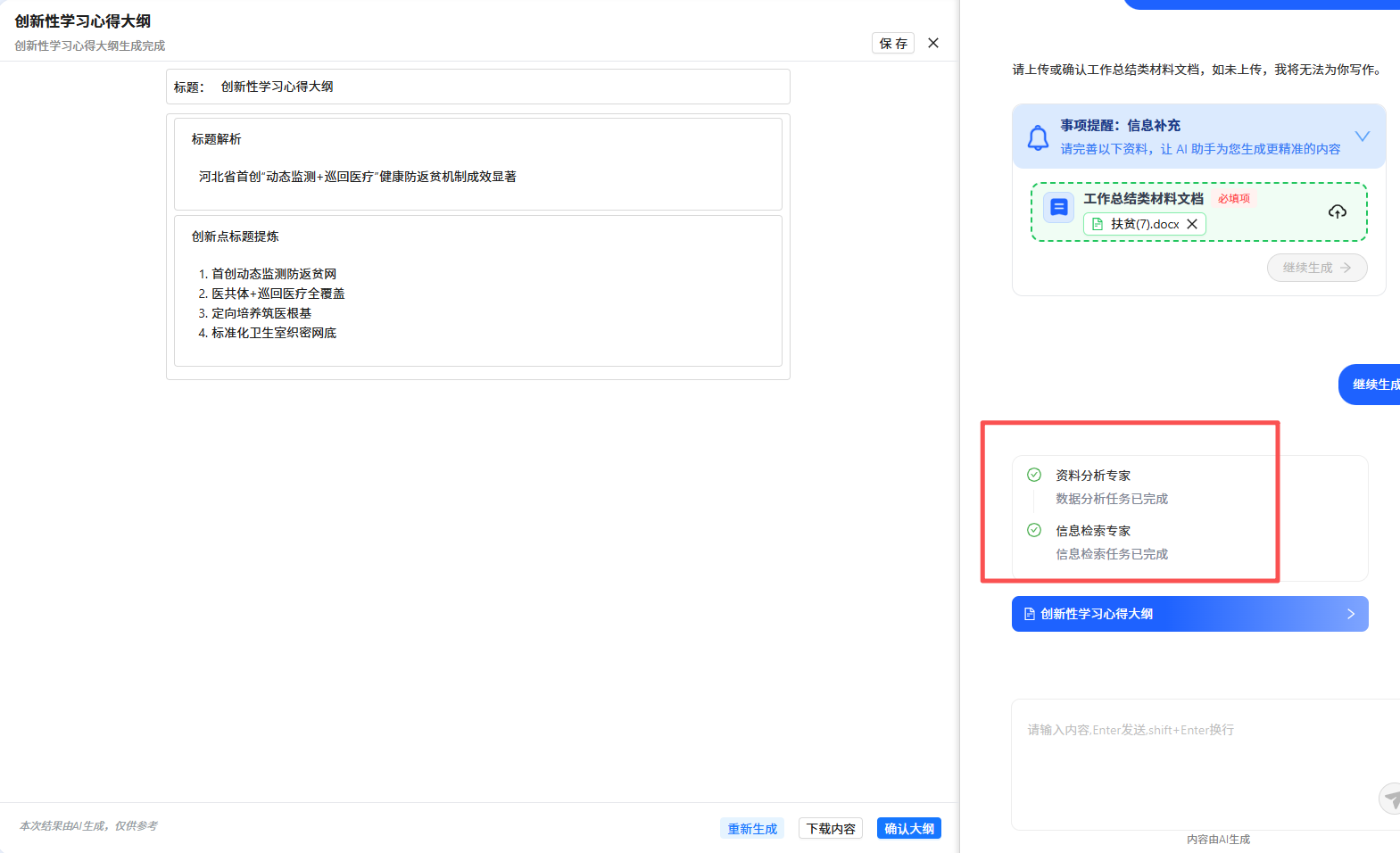The image size is (1400, 853).
Task: Click green checkmark next to 资料分析专家
Action: pos(1034,475)
